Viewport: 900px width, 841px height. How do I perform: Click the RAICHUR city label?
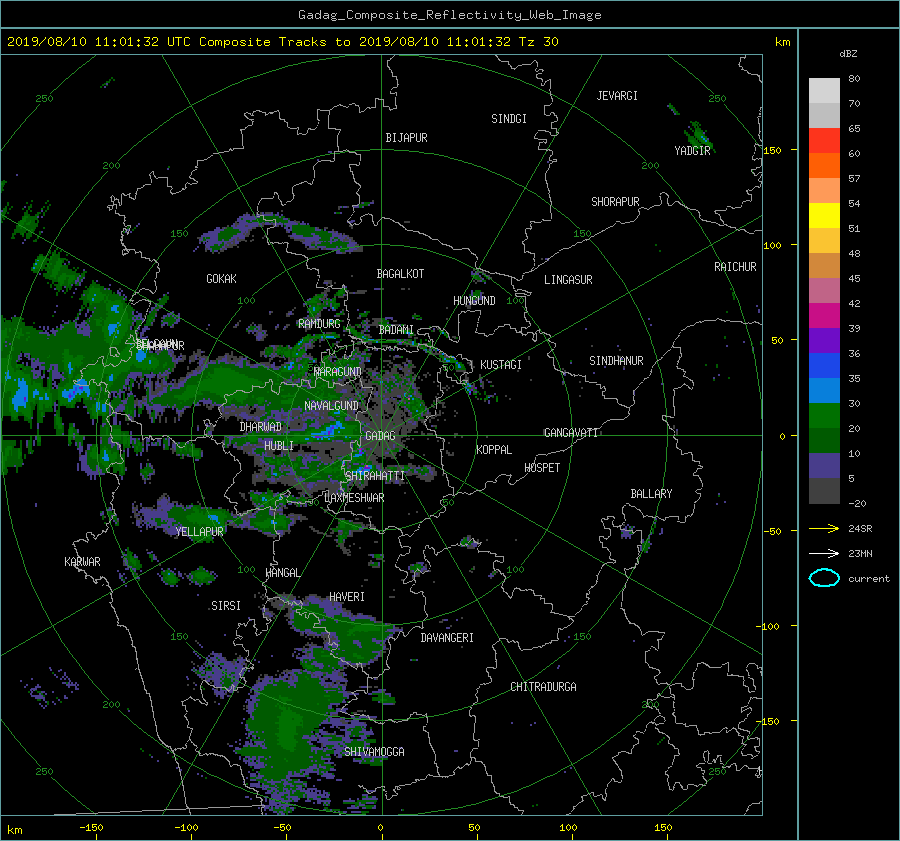point(735,267)
